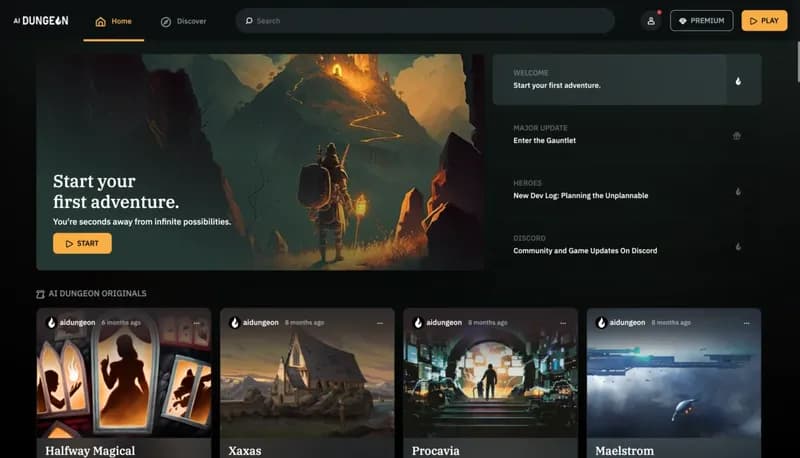Open the user profile icon
Viewport: 800px width, 458px height.
coord(651,21)
